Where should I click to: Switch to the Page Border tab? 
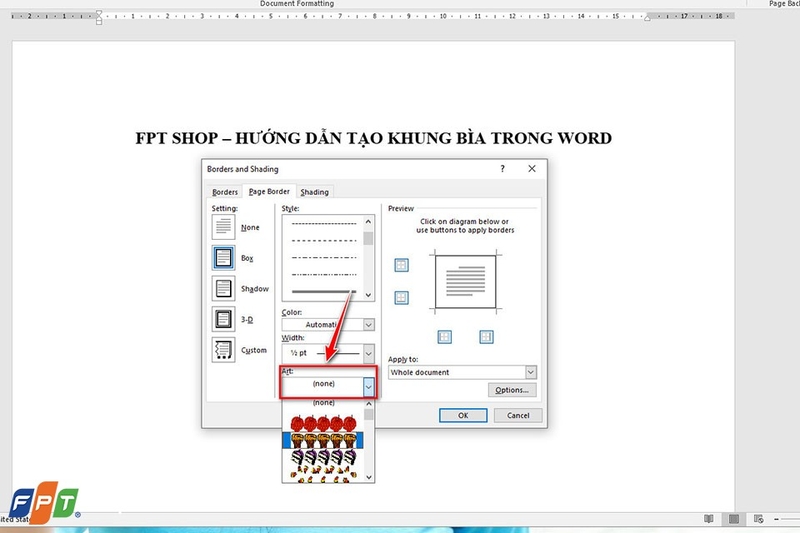pyautogui.click(x=269, y=191)
